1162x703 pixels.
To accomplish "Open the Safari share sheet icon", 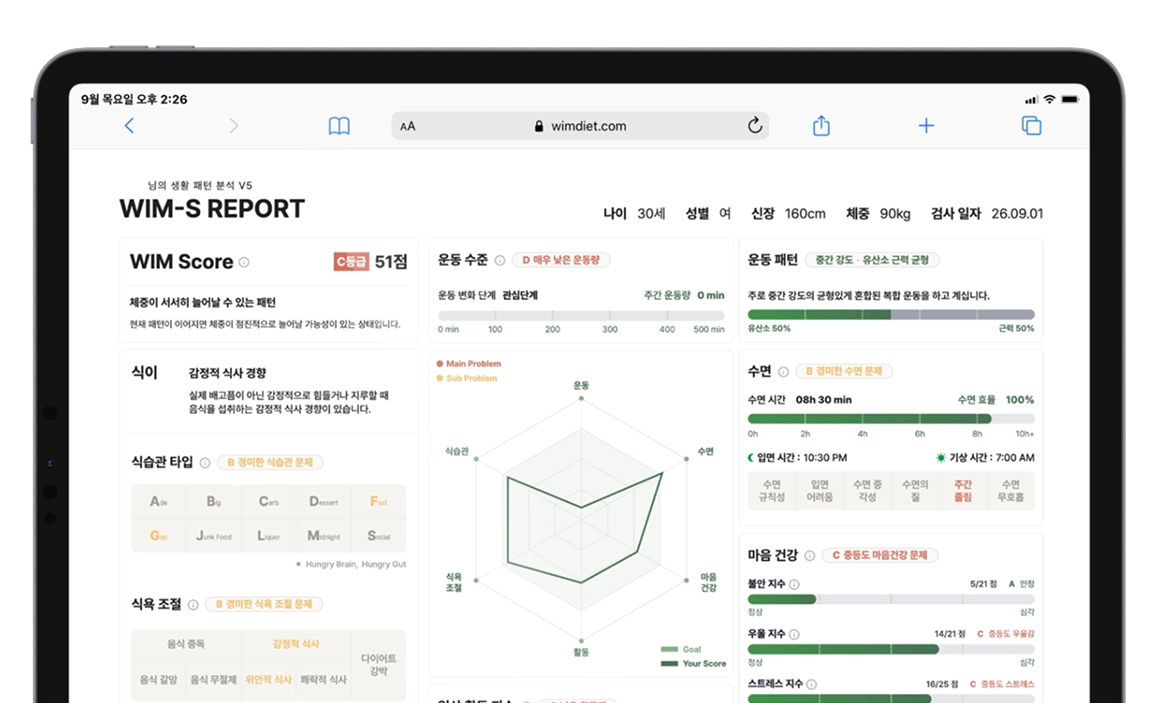I will pyautogui.click(x=821, y=125).
